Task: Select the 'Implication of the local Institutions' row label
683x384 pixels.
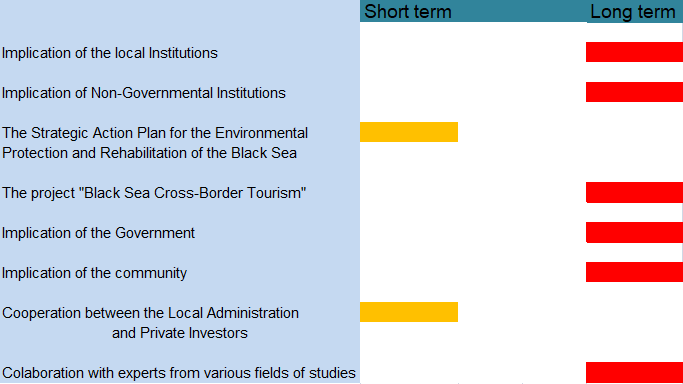Action: [110, 53]
